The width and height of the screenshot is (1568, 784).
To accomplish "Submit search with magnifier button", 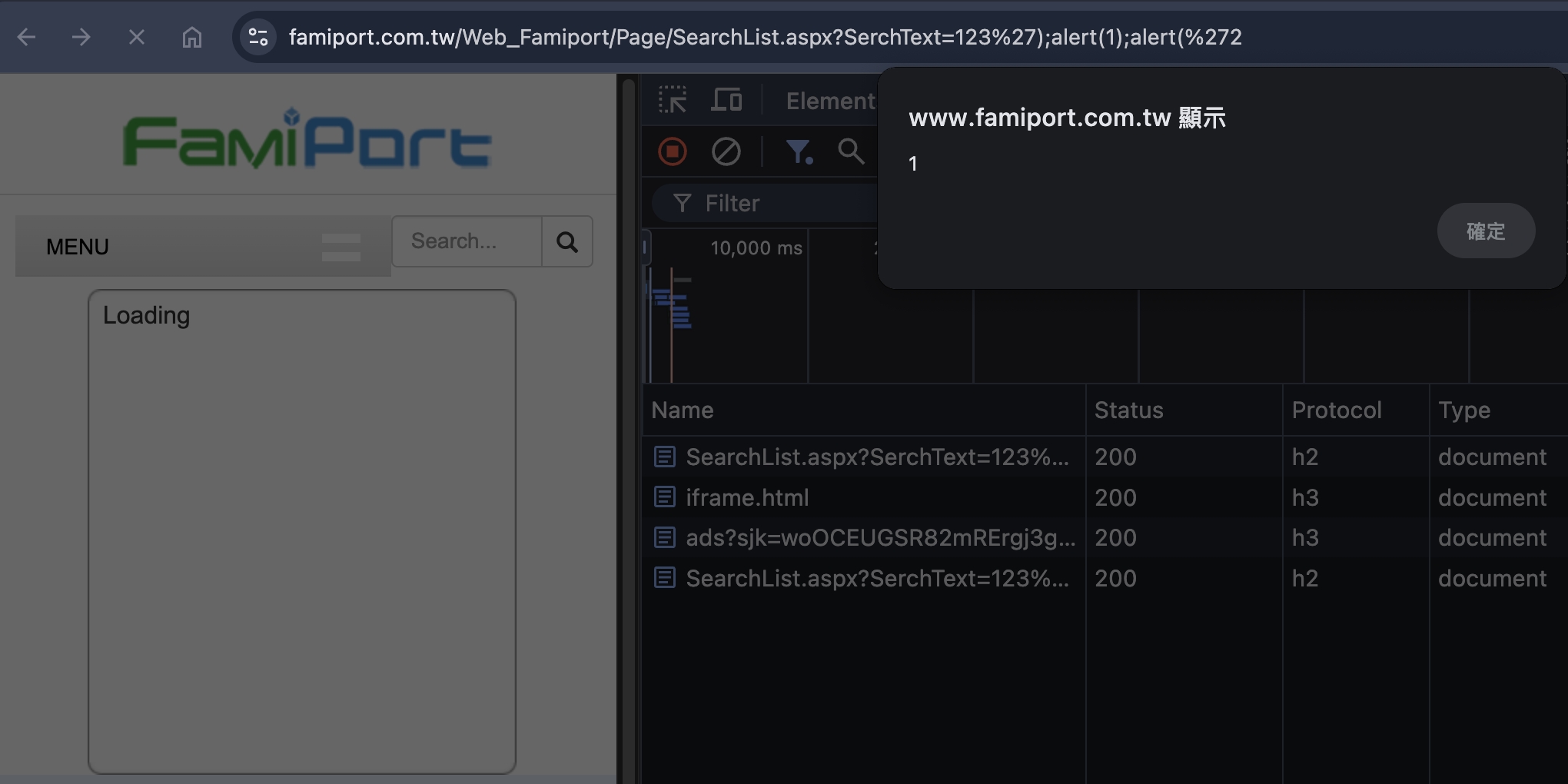I will point(567,241).
